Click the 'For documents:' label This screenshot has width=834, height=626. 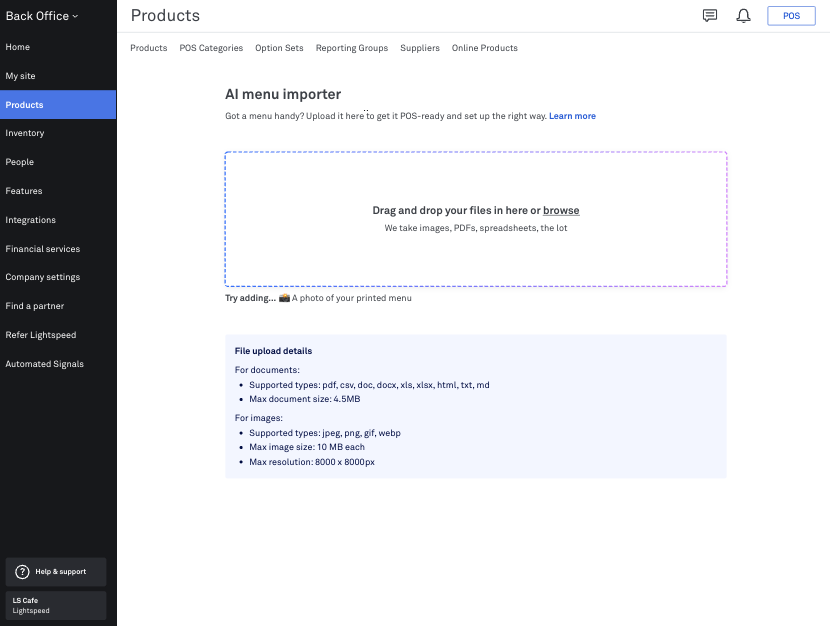pyautogui.click(x=267, y=370)
